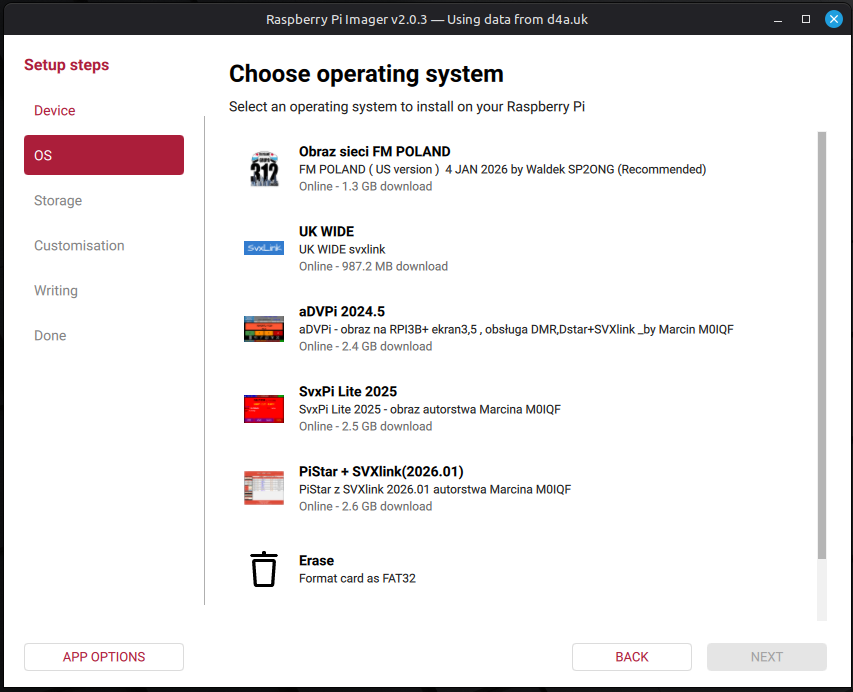This screenshot has width=853, height=692.
Task: Click the OS list vertical scrollbar
Action: click(x=821, y=345)
